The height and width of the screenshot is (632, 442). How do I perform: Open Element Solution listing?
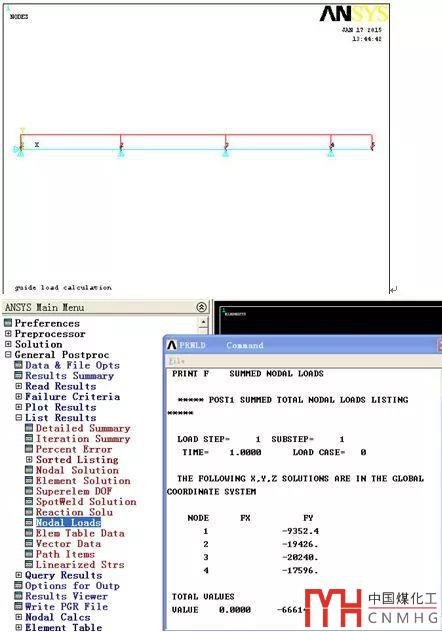pos(83,480)
